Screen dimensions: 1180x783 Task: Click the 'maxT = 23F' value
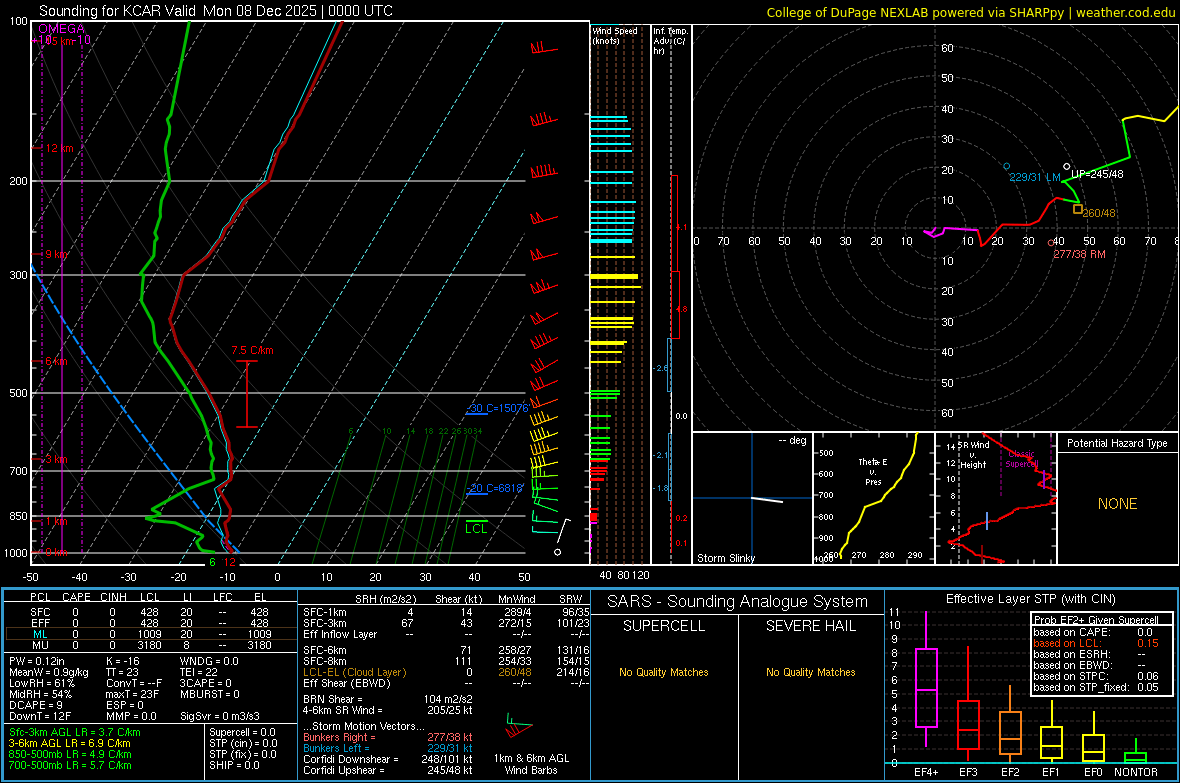pyautogui.click(x=132, y=694)
